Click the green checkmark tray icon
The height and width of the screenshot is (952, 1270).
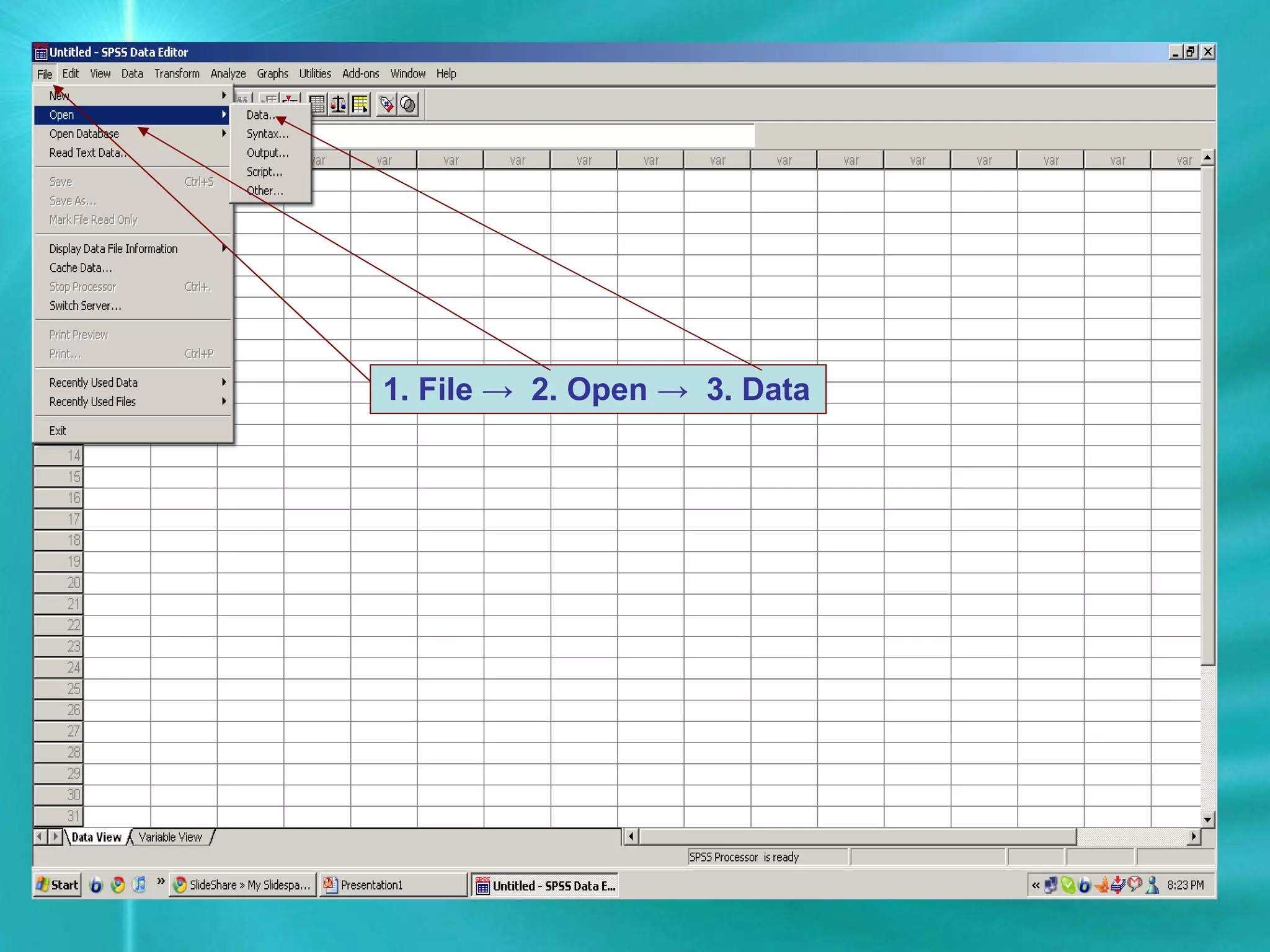coord(1067,884)
